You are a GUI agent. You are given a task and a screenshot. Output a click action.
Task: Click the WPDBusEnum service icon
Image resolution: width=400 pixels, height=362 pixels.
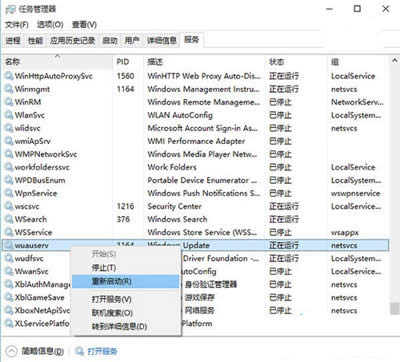(x=9, y=180)
